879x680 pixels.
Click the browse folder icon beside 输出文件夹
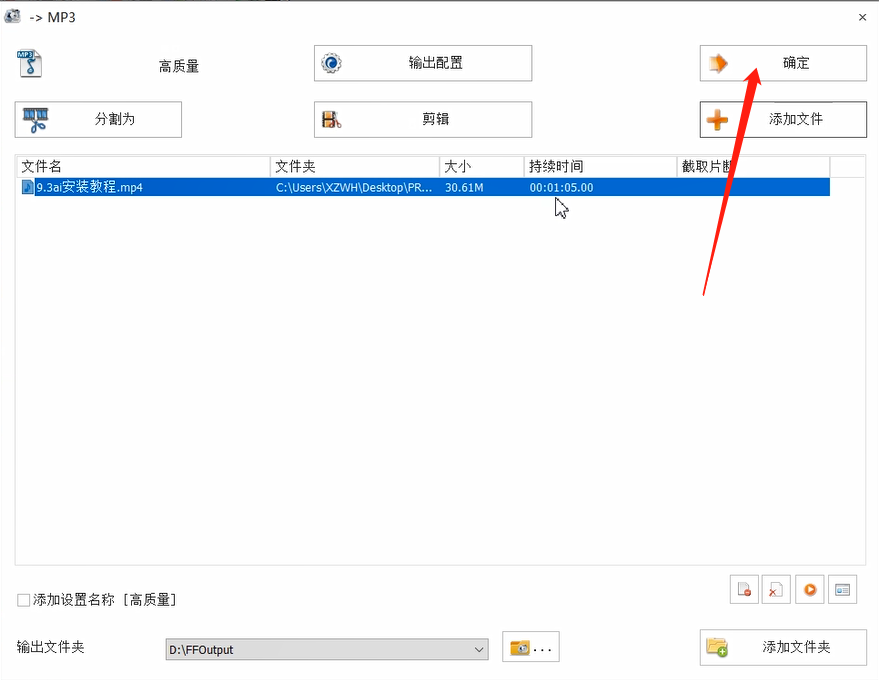(x=530, y=647)
